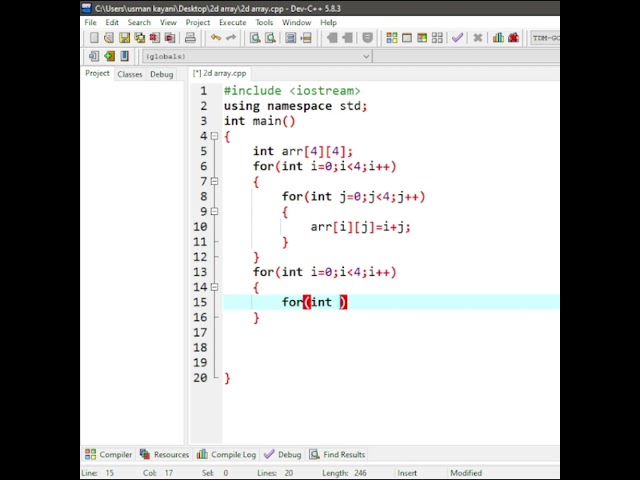Screen dimensions: 640x480
Task: Click the Profile analysis chart icon
Action: pos(498,38)
